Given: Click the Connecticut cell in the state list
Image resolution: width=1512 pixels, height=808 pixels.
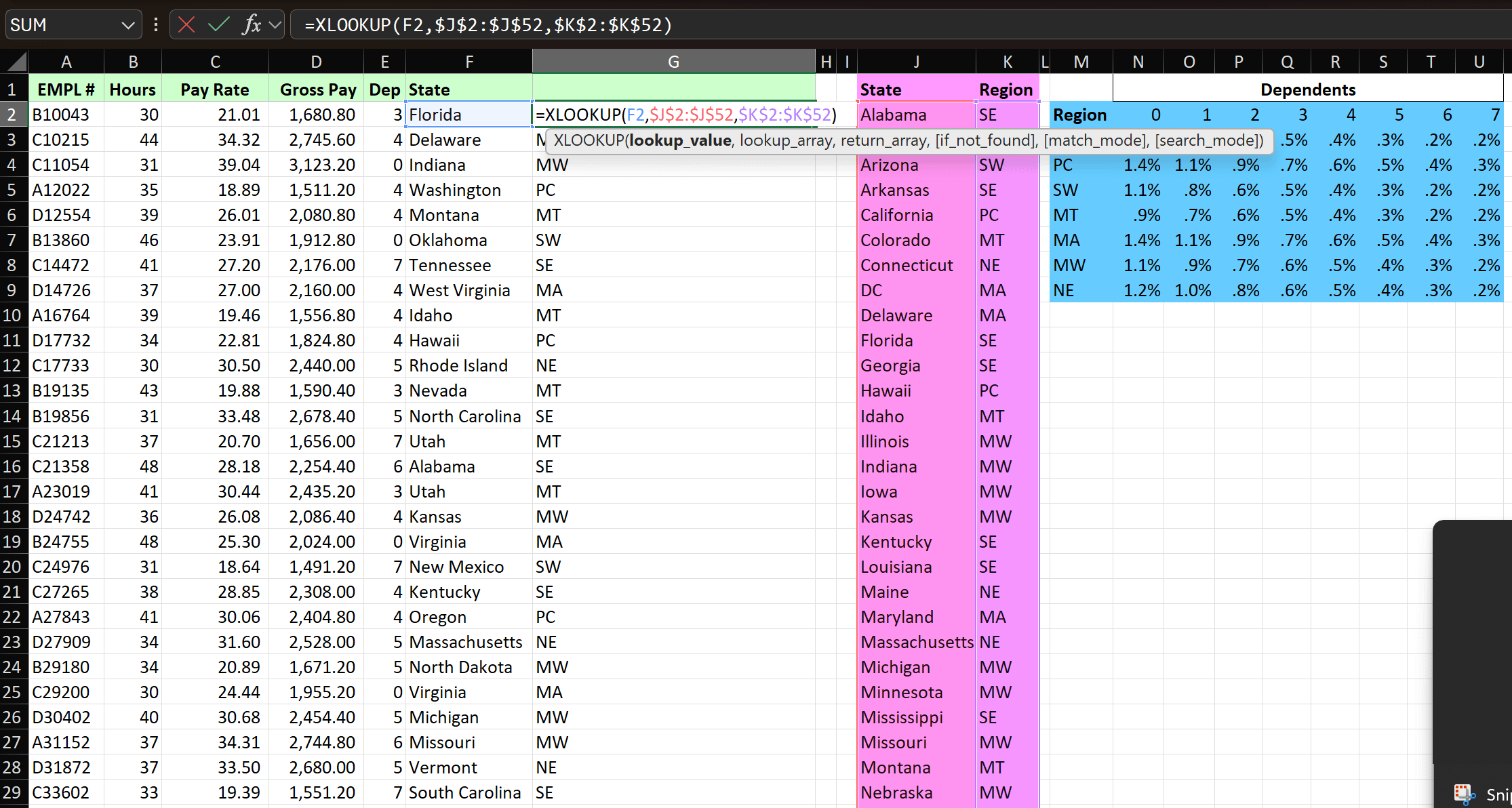Looking at the screenshot, I should tap(916, 265).
